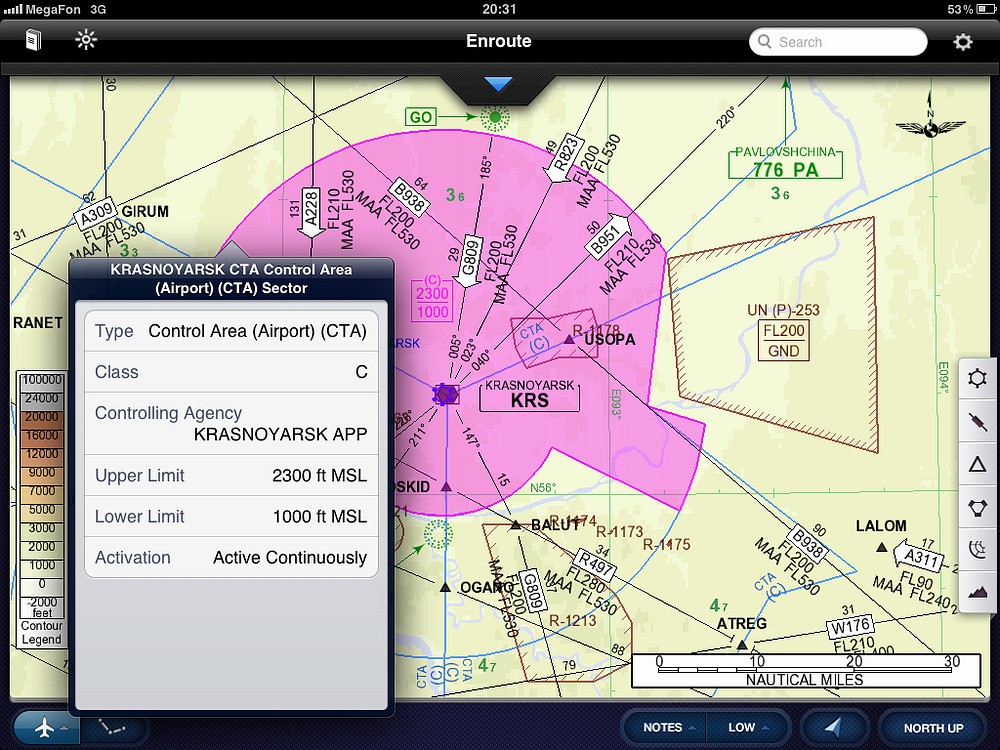Toggle the airports layer icon
This screenshot has height=750, width=1000.
coord(977,378)
